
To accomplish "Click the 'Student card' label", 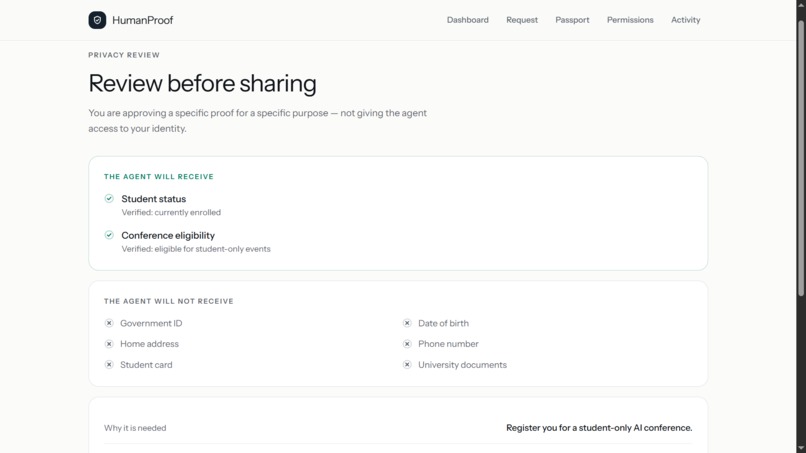I will [x=146, y=365].
